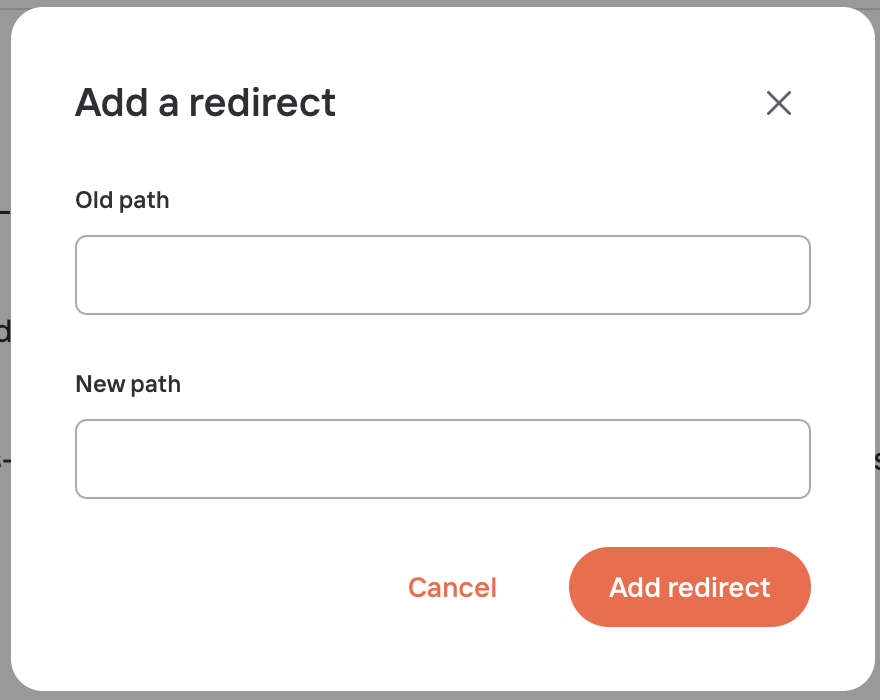Click the Add redirect button

click(690, 587)
